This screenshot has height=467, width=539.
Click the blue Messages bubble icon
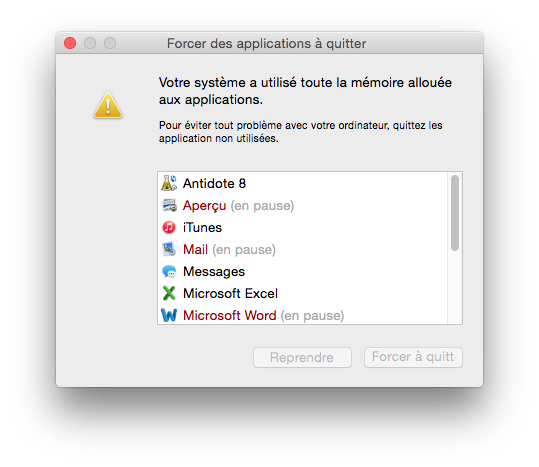pos(169,271)
